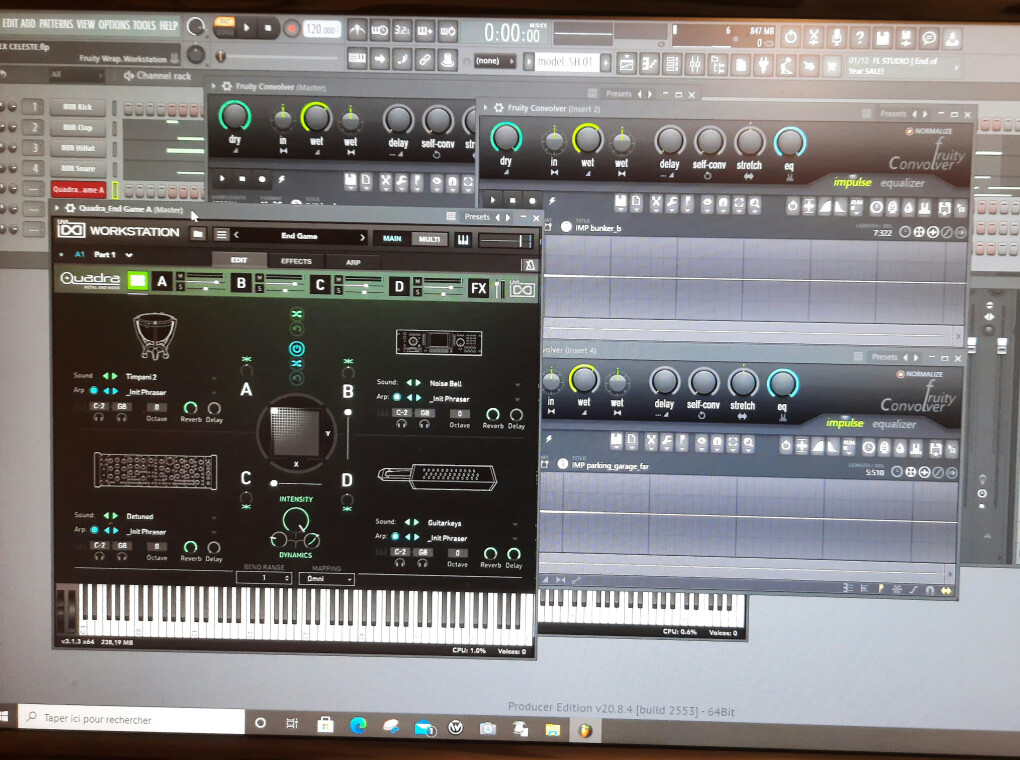Open File Explorer from the taskbar

coord(552,729)
